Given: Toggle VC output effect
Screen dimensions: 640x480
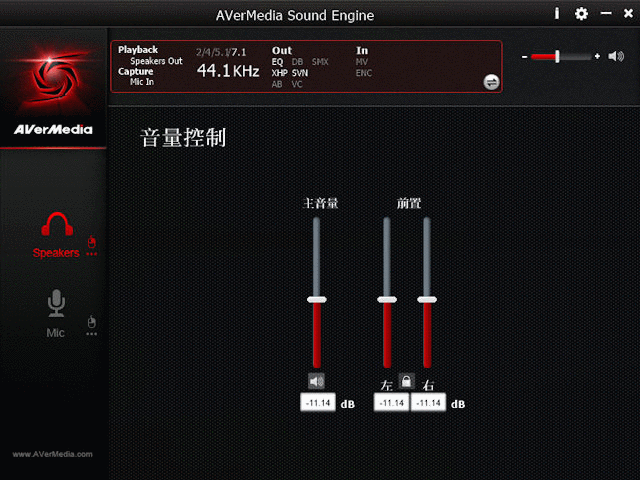Looking at the screenshot, I should click(x=297, y=84).
